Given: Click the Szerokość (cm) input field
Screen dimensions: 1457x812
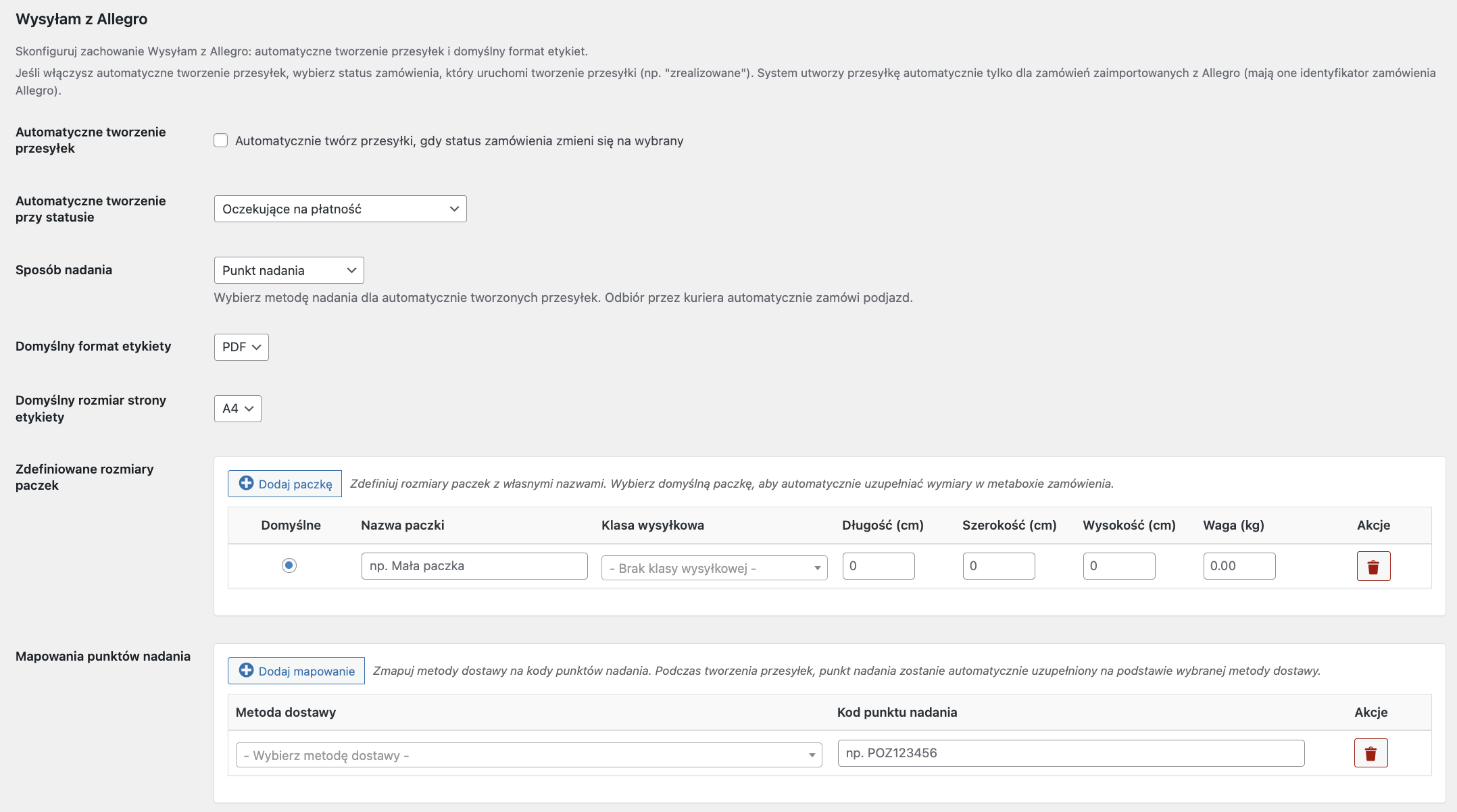Looking at the screenshot, I should [998, 566].
